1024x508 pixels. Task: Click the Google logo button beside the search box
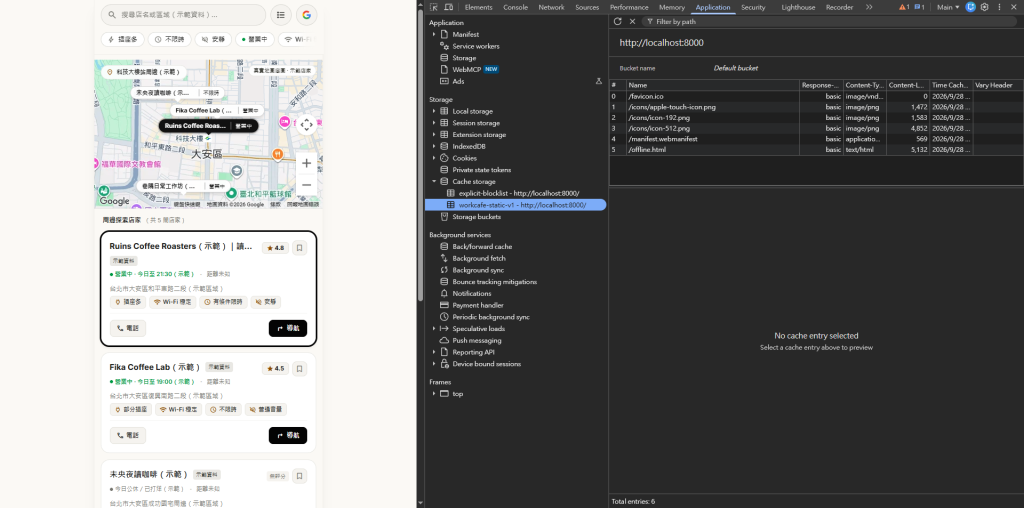point(307,14)
